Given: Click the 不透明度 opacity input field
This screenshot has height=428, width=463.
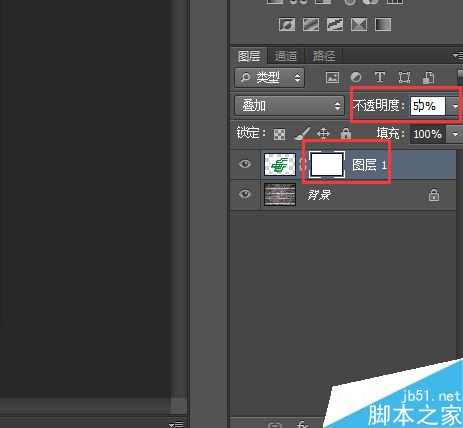Looking at the screenshot, I should pos(428,107).
